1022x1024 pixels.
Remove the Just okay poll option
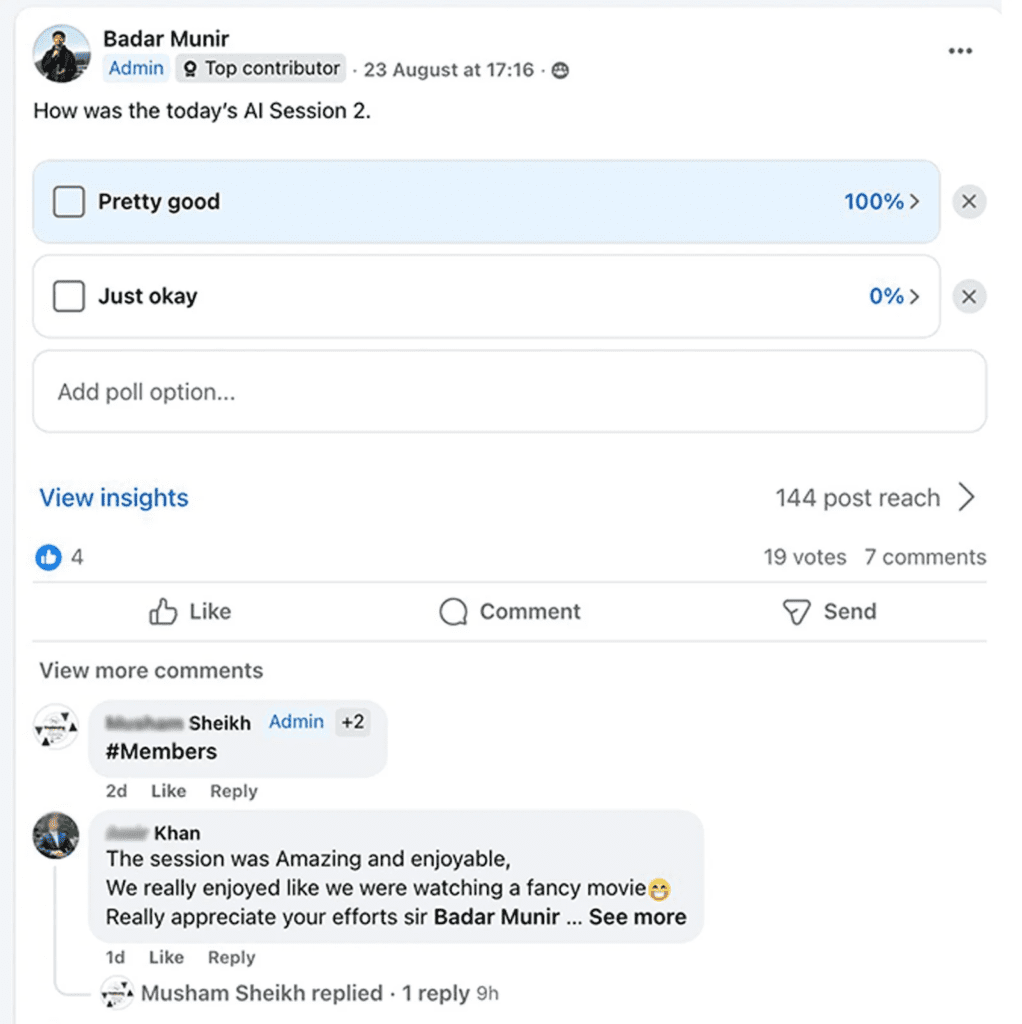pyautogui.click(x=968, y=297)
